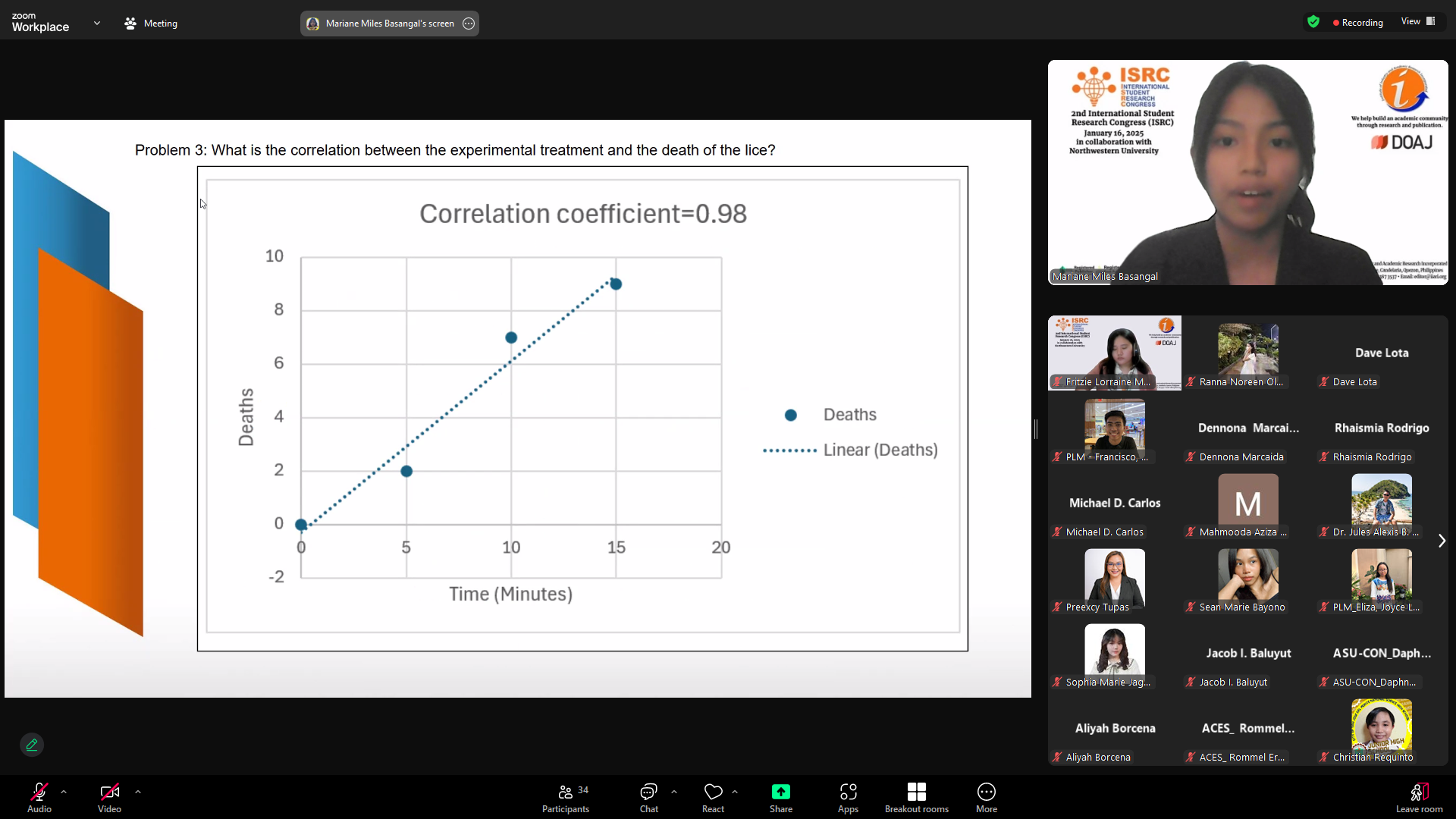The width and height of the screenshot is (1456, 819).
Task: Open the Participants panel icon
Action: click(566, 792)
